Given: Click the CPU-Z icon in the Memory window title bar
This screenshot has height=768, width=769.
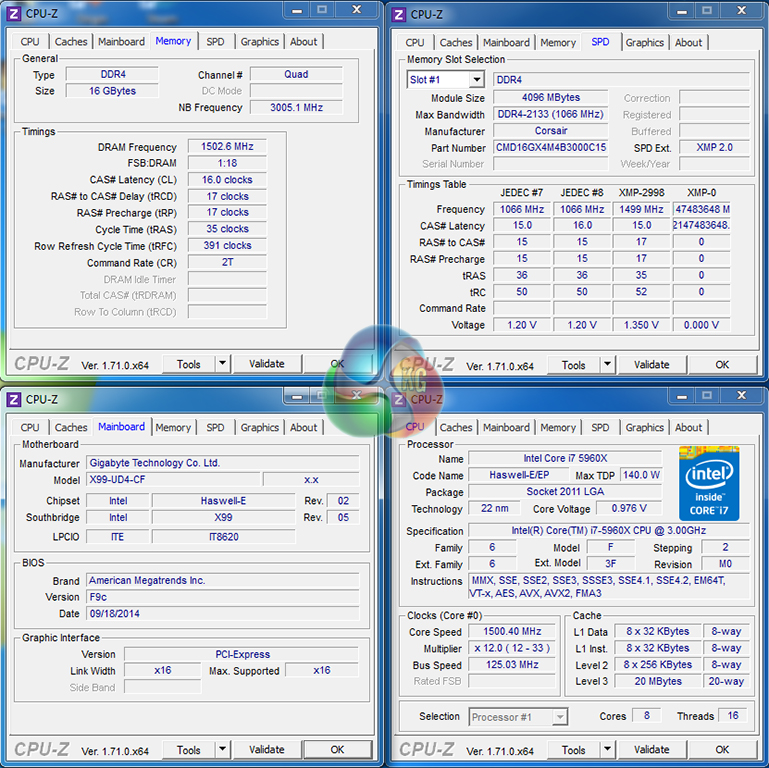Looking at the screenshot, I should pyautogui.click(x=14, y=14).
